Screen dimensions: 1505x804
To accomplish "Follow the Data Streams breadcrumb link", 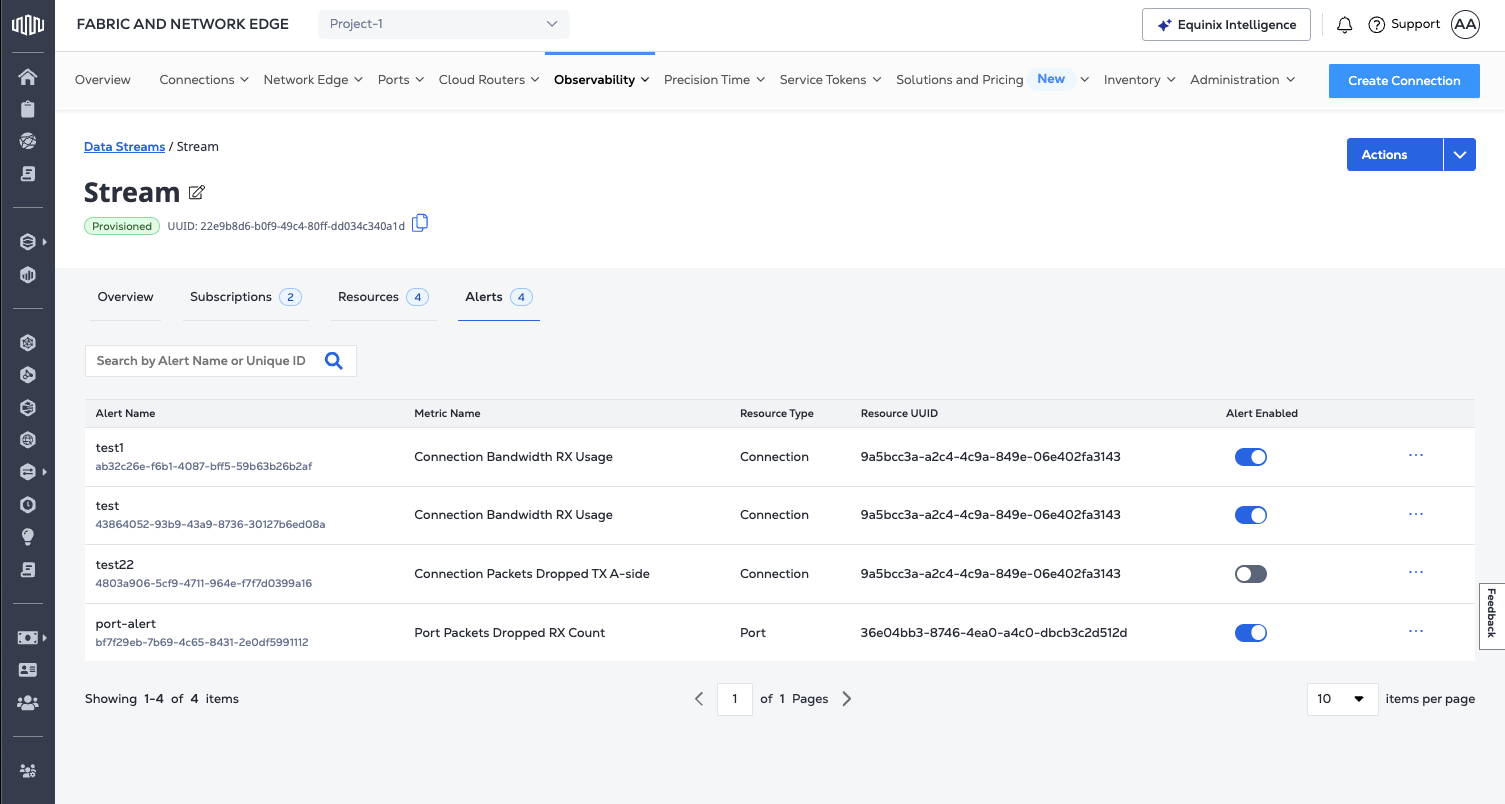I will (124, 147).
